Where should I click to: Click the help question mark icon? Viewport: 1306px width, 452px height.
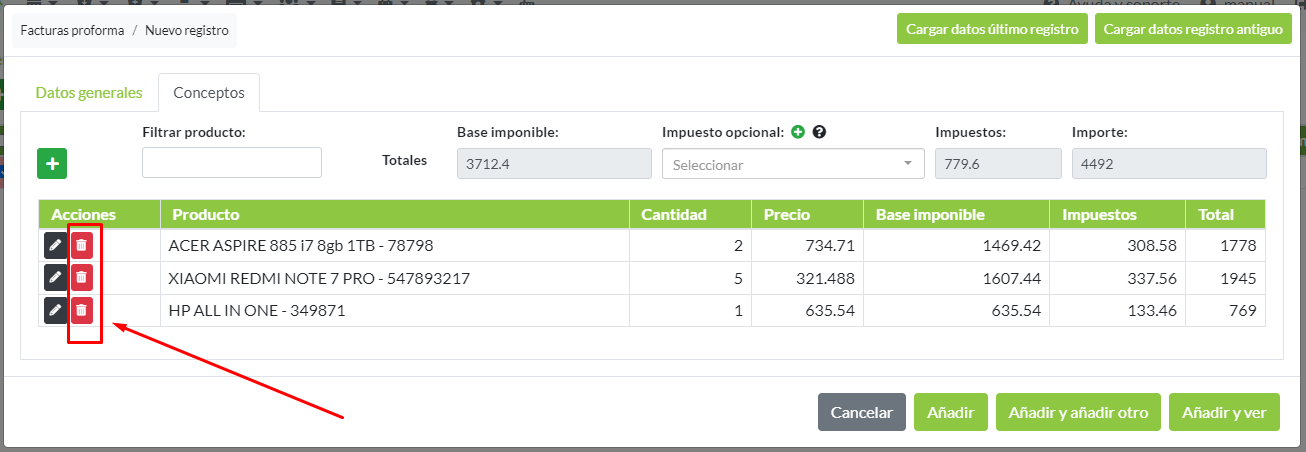(x=819, y=132)
